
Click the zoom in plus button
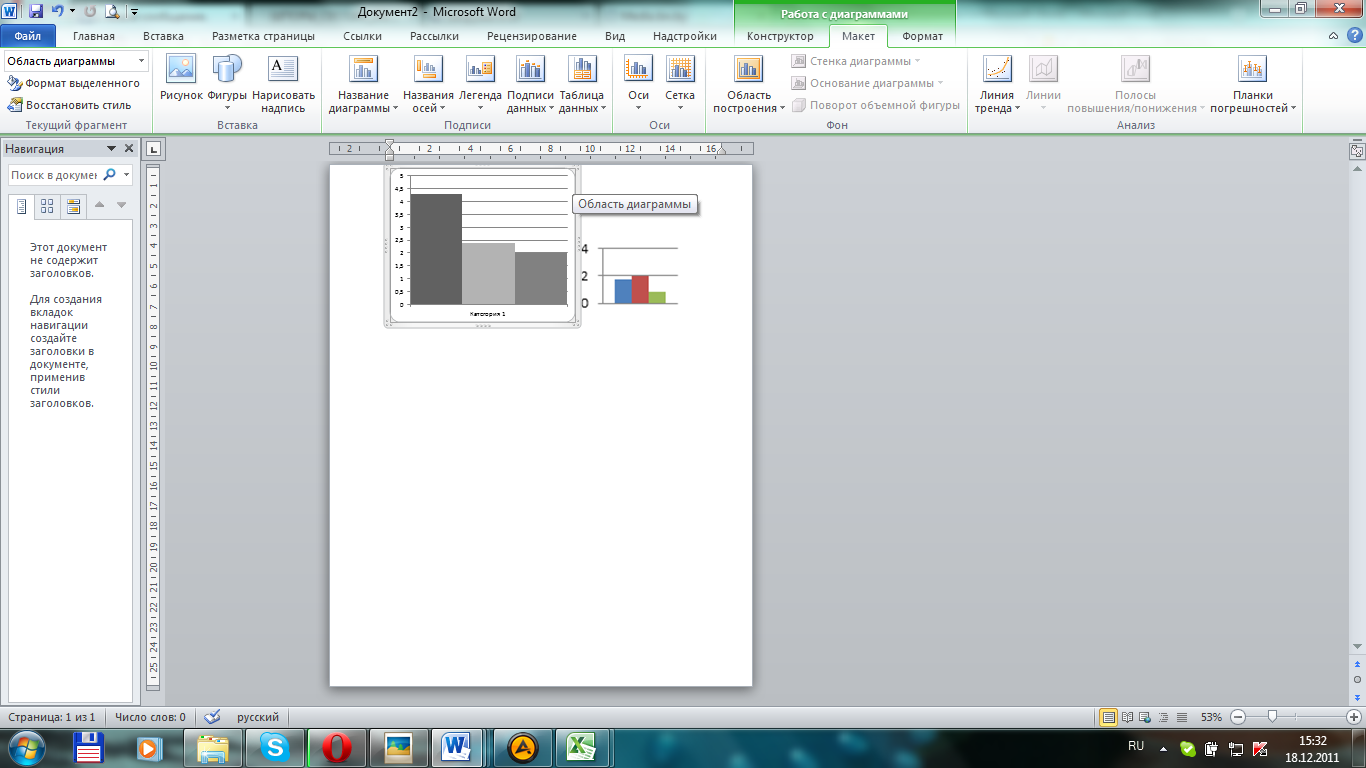pyautogui.click(x=1354, y=717)
